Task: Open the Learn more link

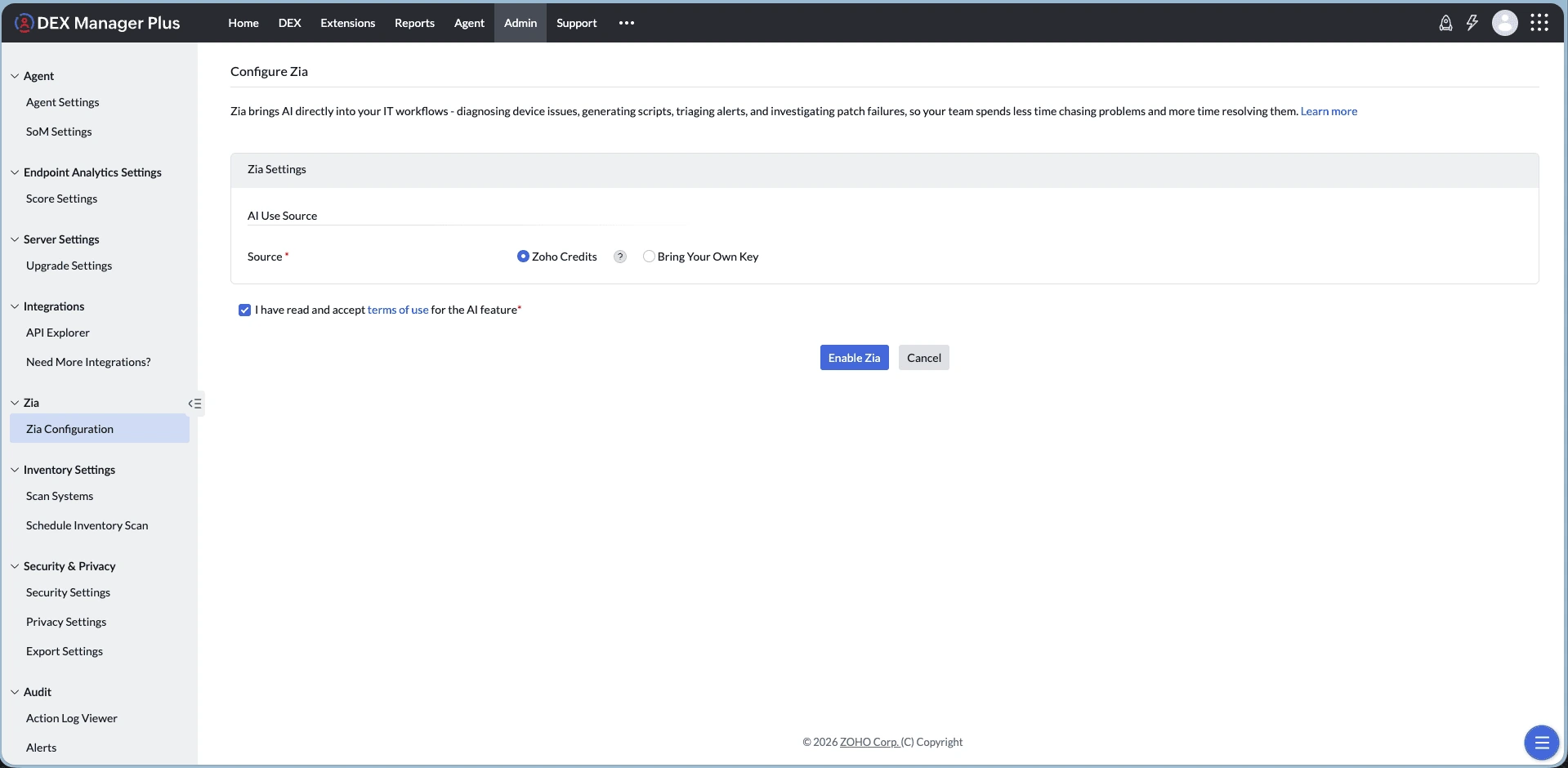Action: point(1329,111)
